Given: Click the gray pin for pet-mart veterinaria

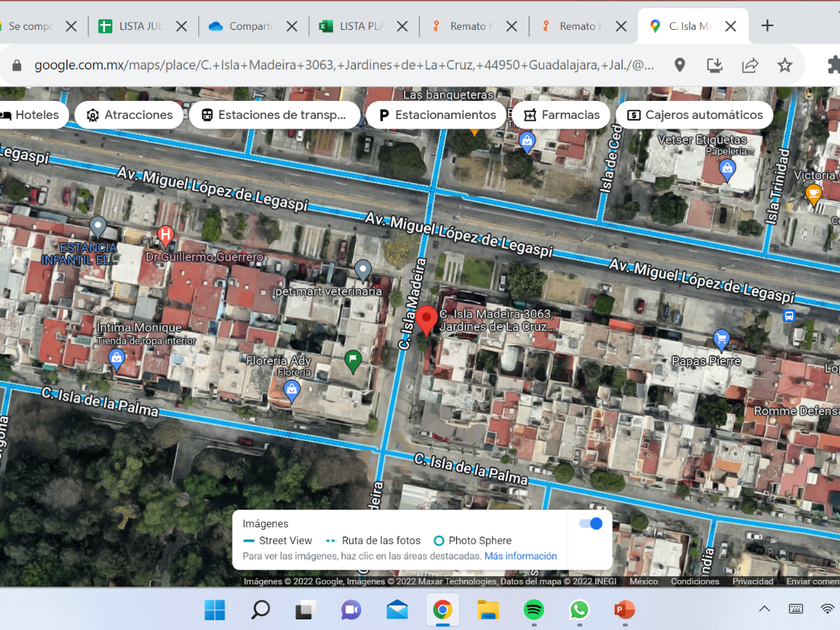Looking at the screenshot, I should point(363,269).
